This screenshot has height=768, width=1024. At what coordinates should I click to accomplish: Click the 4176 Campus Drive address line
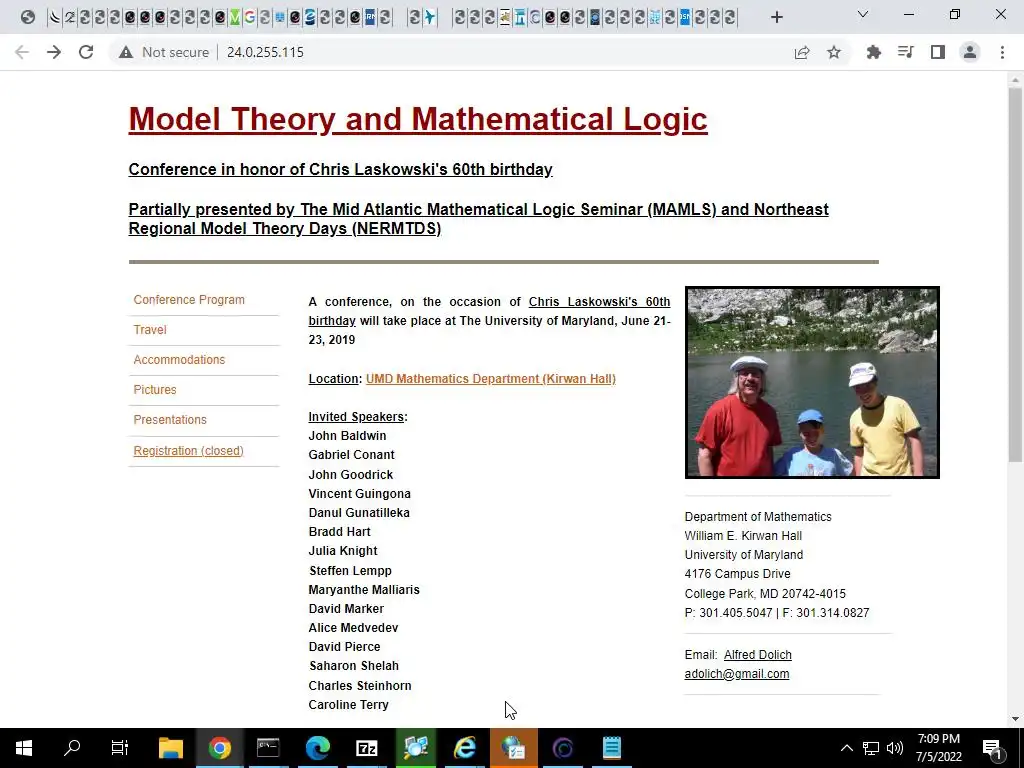click(x=737, y=574)
